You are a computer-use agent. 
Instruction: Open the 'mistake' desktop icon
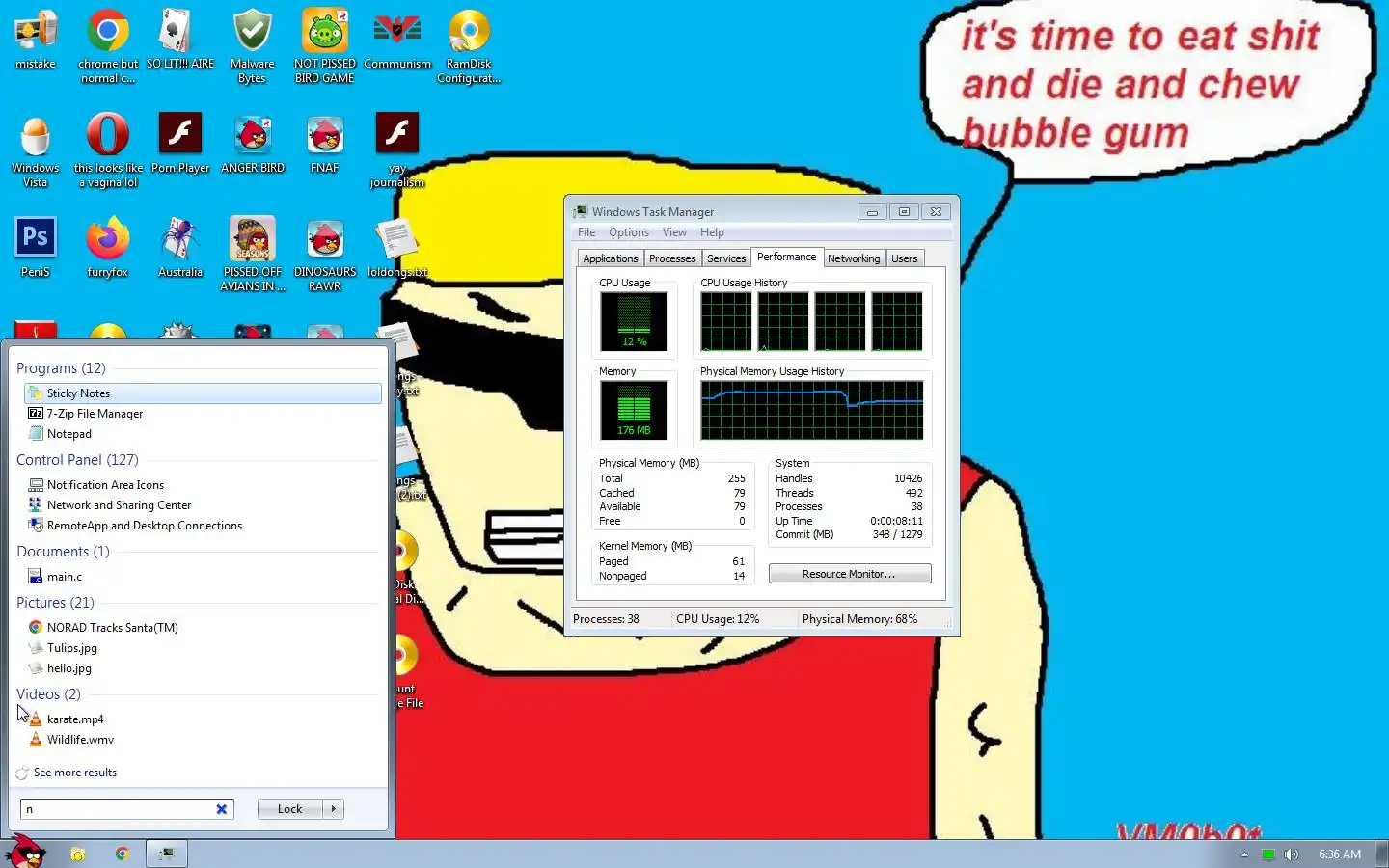click(36, 41)
